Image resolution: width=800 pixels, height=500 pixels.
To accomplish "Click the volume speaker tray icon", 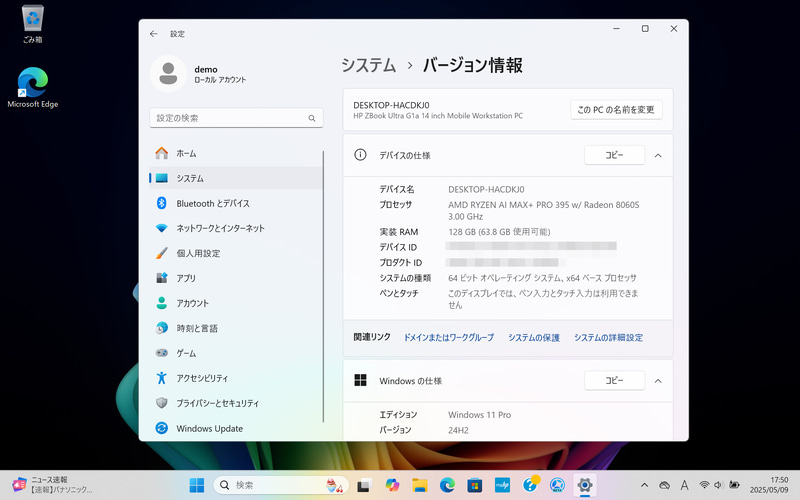I will (x=718, y=485).
